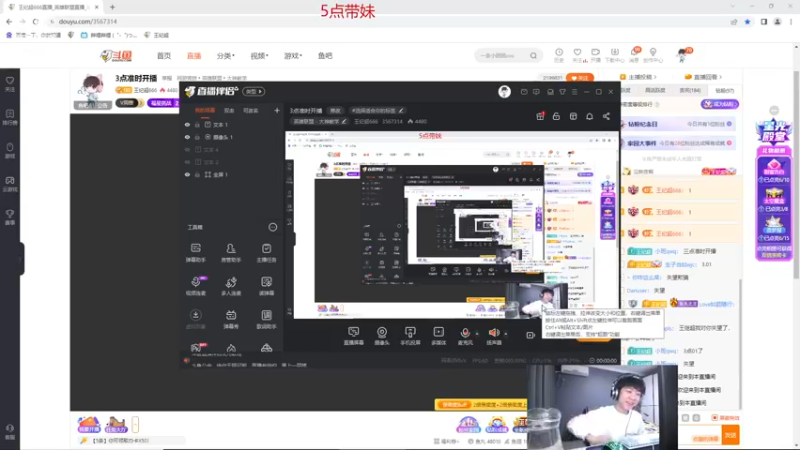Click the recording camera icon beside speaker

[x=530, y=335]
